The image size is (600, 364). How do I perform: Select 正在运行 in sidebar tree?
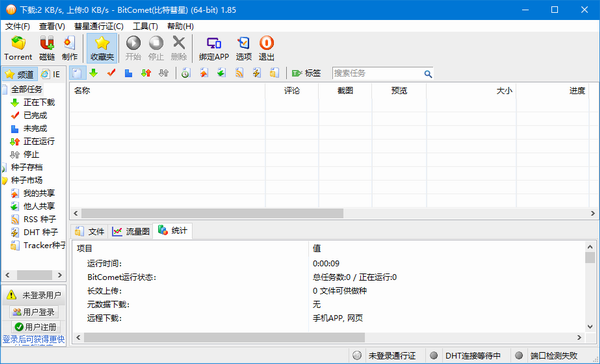pyautogui.click(x=39, y=141)
